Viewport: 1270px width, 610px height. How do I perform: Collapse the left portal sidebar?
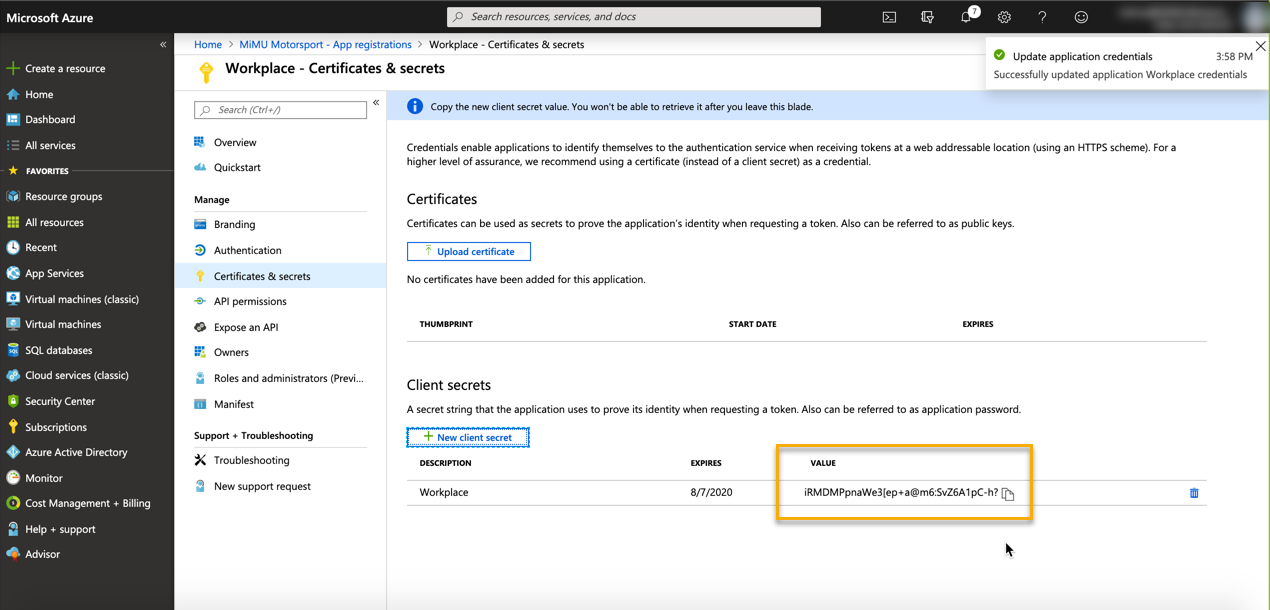[x=163, y=45]
